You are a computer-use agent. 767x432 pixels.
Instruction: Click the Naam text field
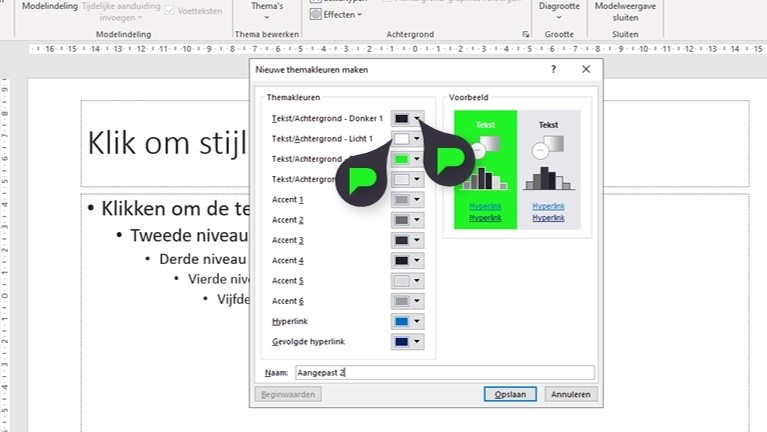pos(445,373)
